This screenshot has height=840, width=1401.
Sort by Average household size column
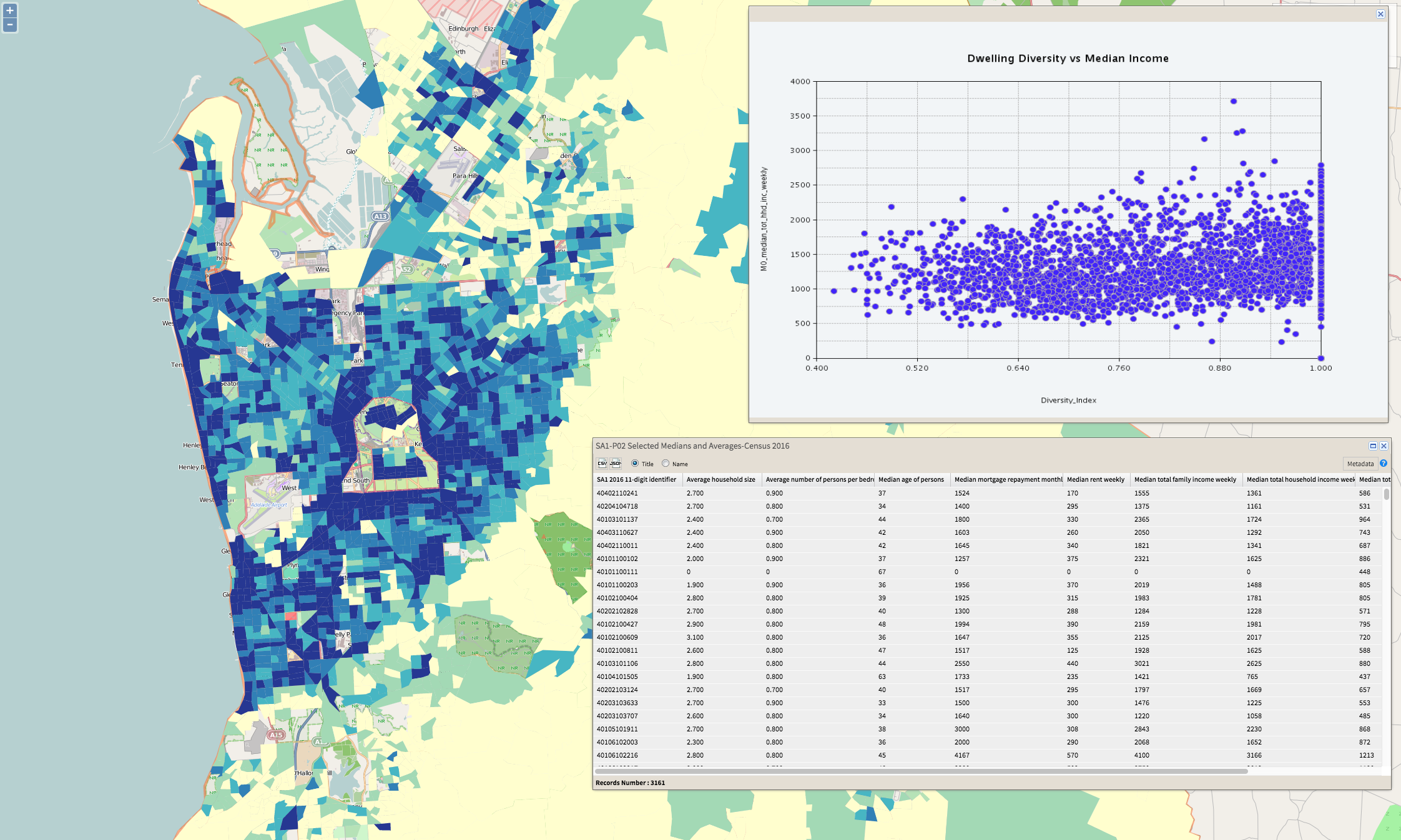click(720, 479)
